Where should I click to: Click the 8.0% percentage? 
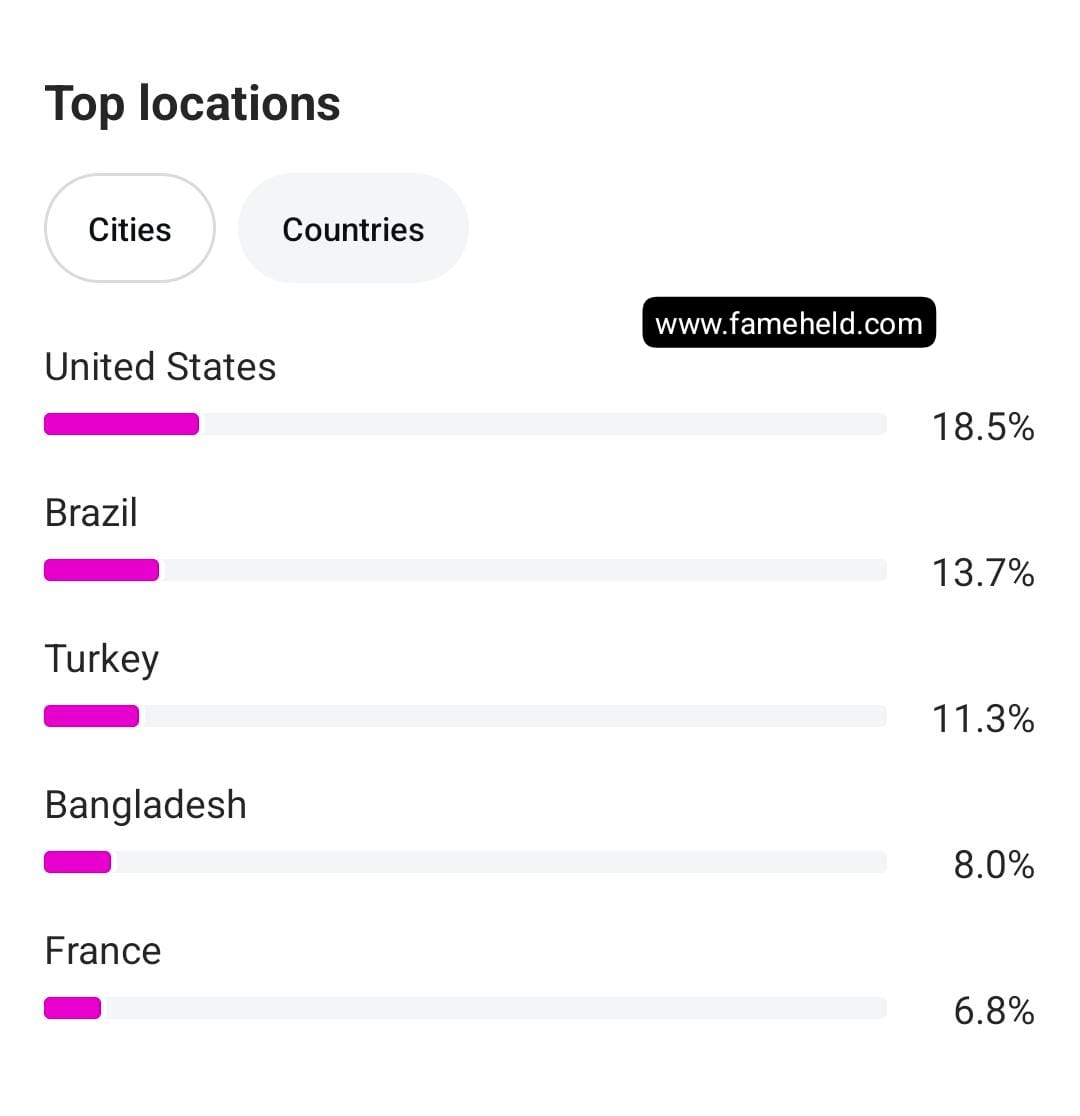point(993,865)
